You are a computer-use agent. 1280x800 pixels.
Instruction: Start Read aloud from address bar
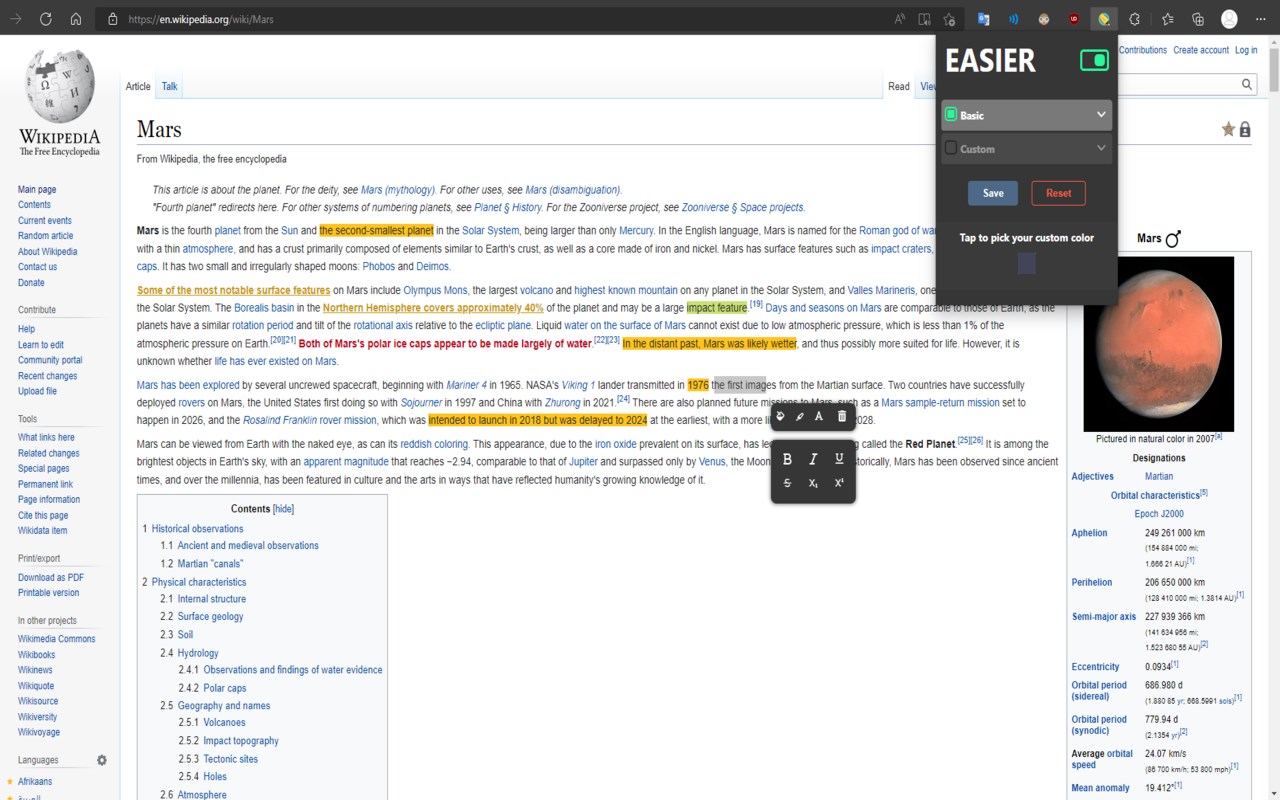point(900,19)
